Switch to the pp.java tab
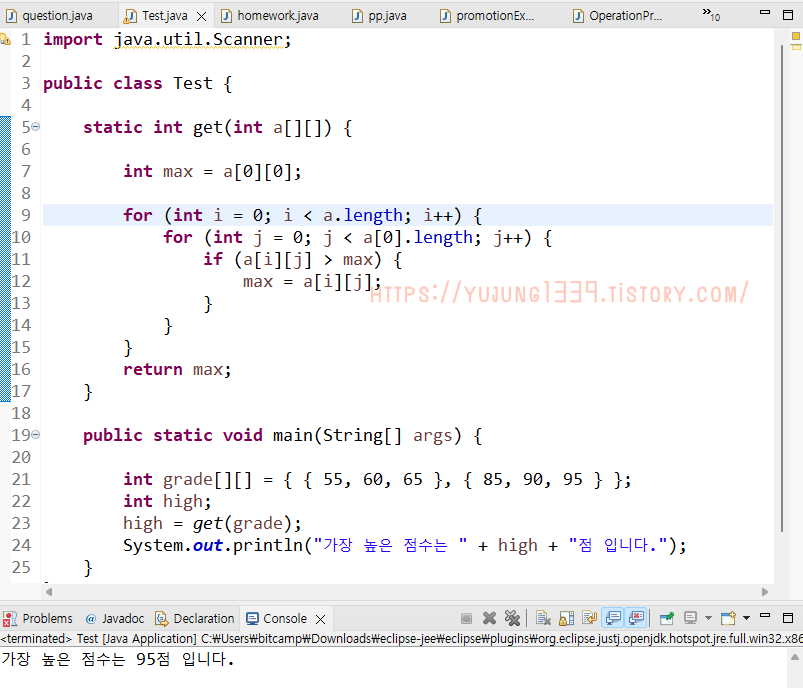Viewport: 803px width, 688px height. click(379, 16)
